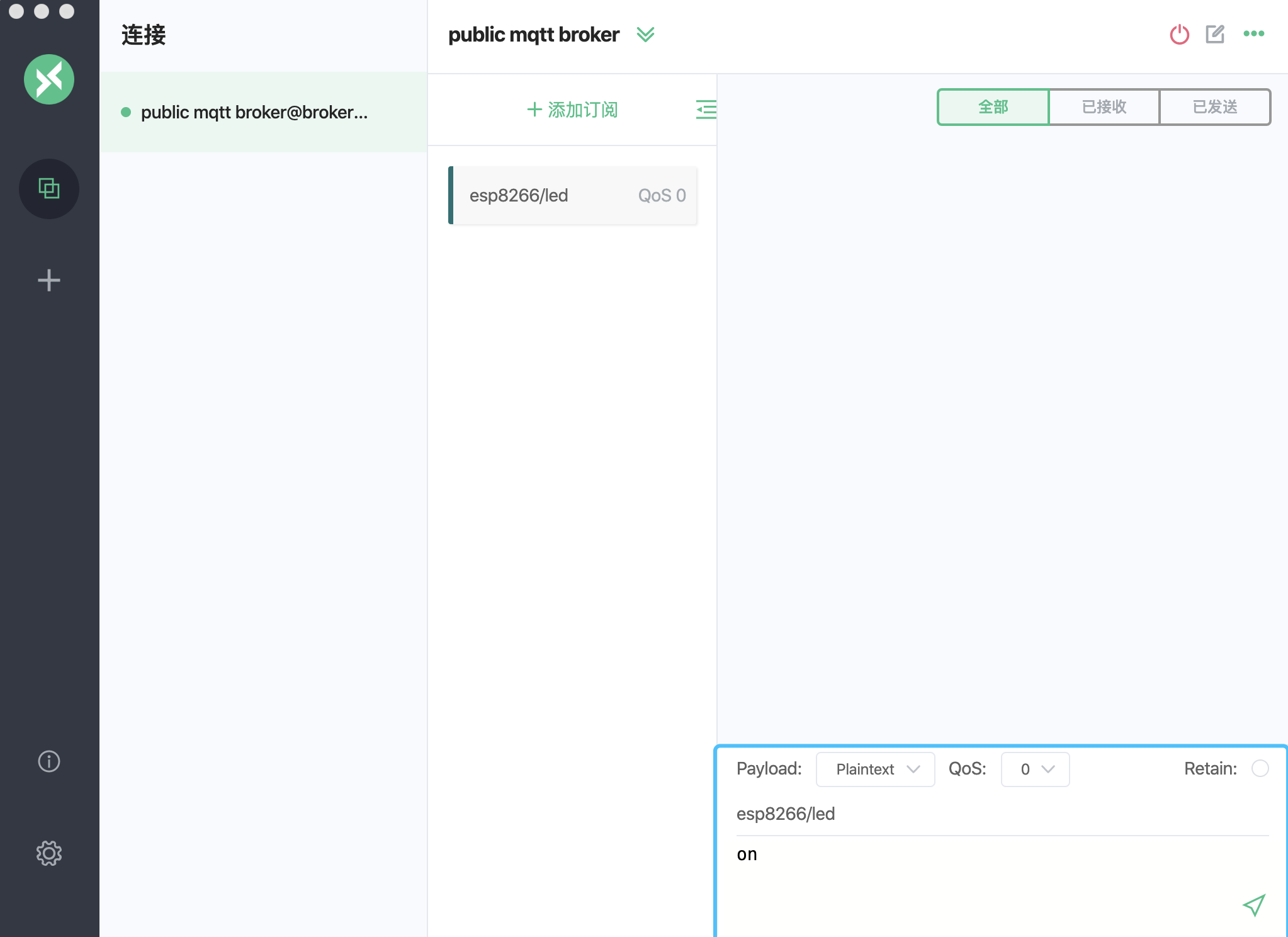Open settings gear icon
1288x937 pixels.
(x=49, y=853)
